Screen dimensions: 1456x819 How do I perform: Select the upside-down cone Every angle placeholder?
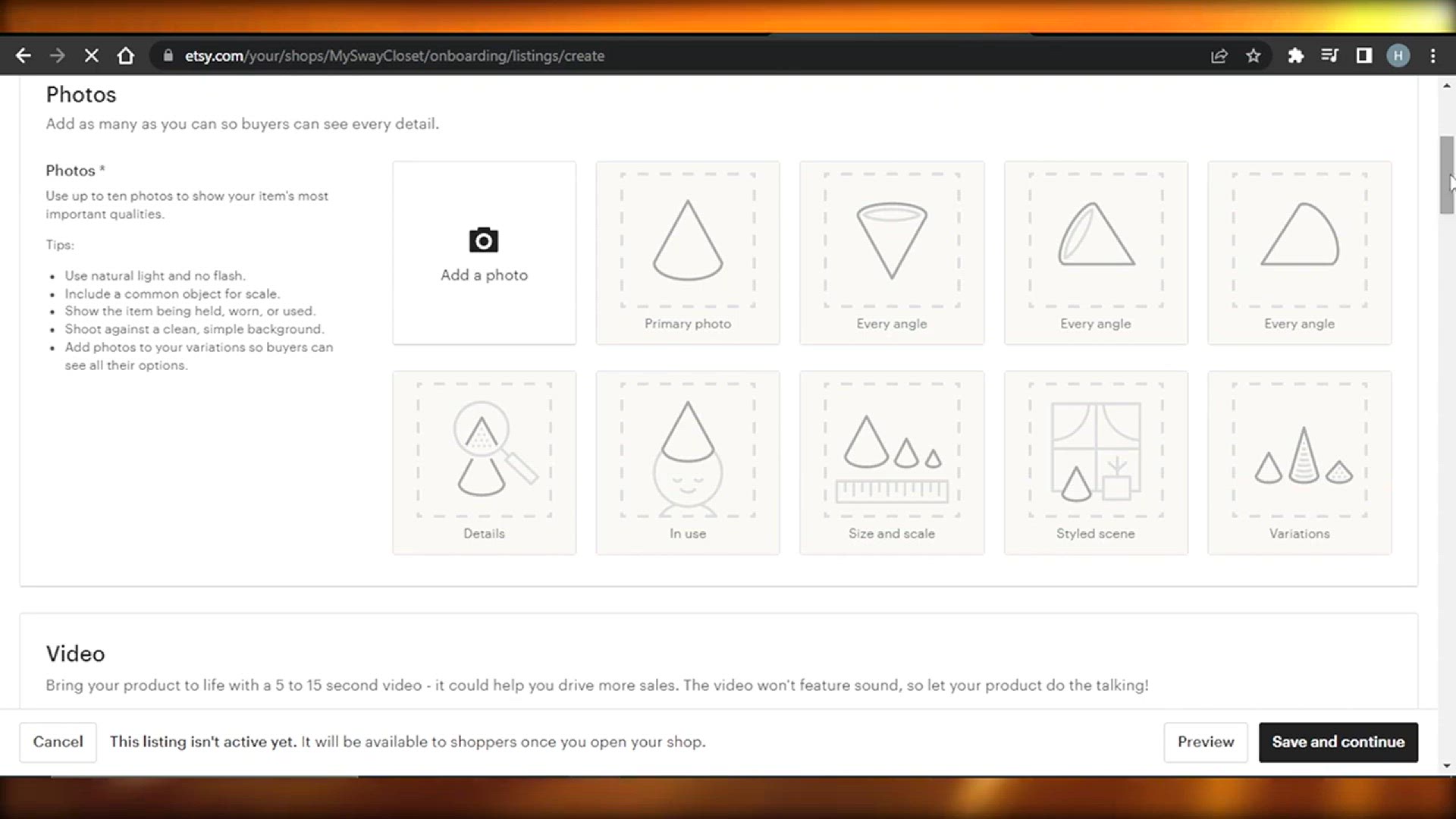(892, 253)
